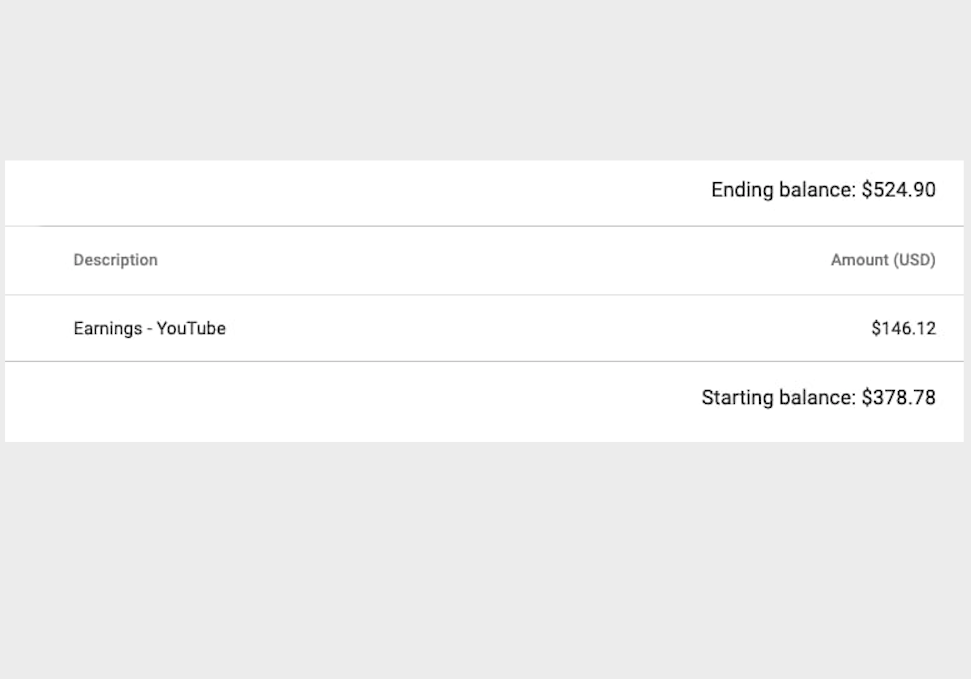
Task: Select the Amount (USD) column header
Action: point(883,260)
